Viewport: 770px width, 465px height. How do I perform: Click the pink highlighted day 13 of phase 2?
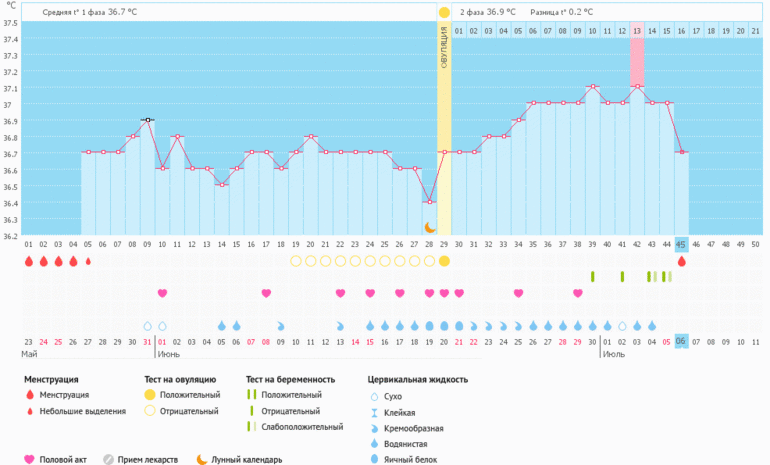[x=636, y=32]
